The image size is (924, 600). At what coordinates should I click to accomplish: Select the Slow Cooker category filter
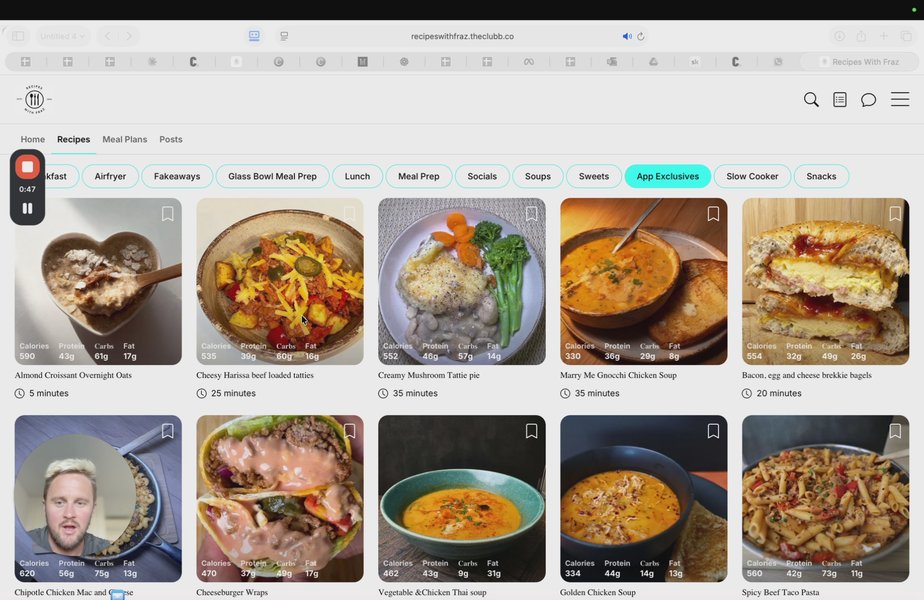point(752,177)
